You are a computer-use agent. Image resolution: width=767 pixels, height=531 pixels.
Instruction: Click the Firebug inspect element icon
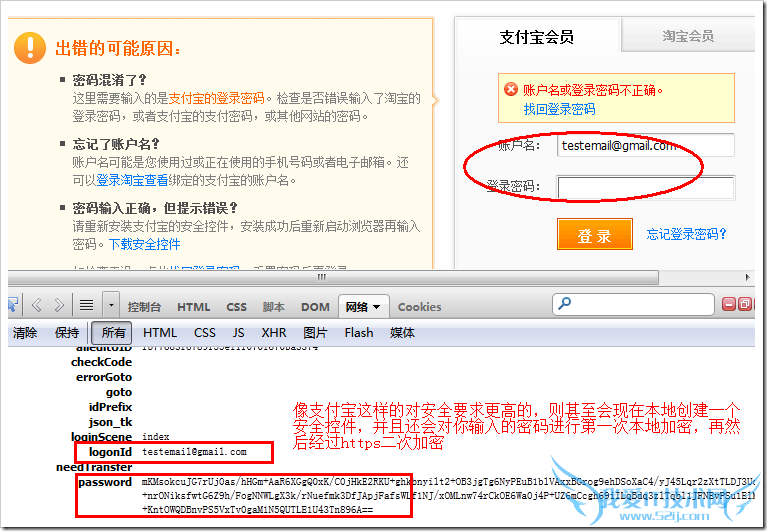pos(12,305)
